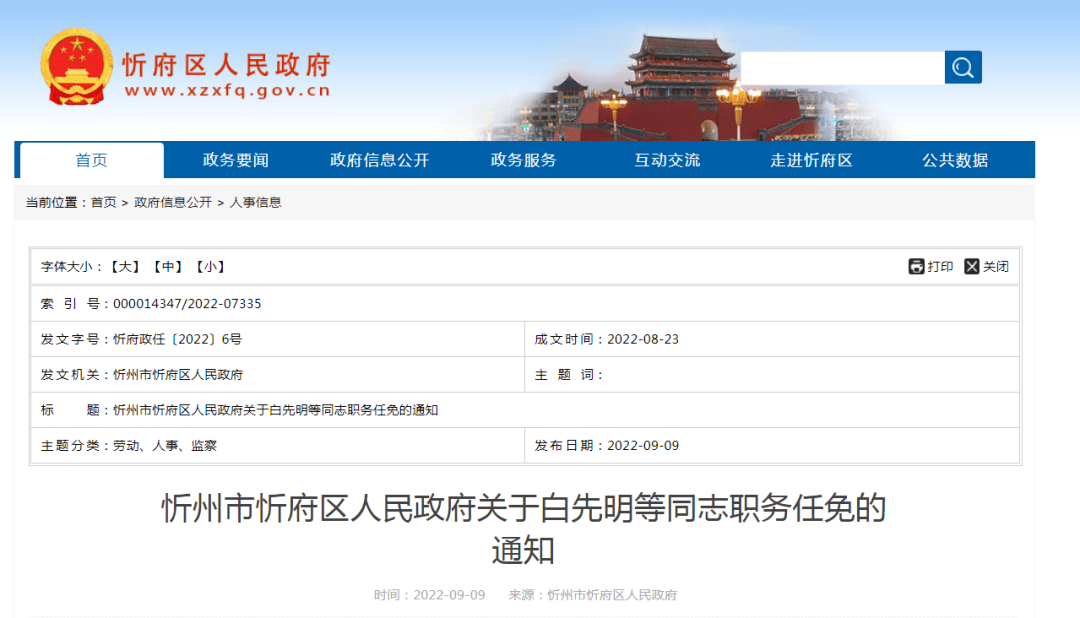Set font size to 【小】
Screen dimensions: 1080x618
pyautogui.click(x=210, y=267)
